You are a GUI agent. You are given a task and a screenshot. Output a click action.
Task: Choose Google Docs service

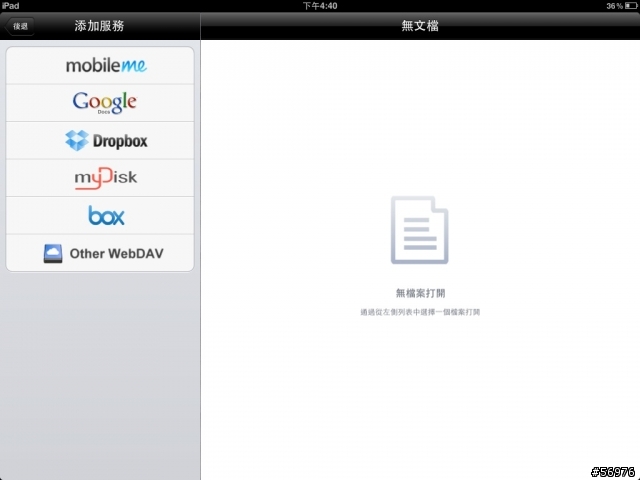click(100, 103)
